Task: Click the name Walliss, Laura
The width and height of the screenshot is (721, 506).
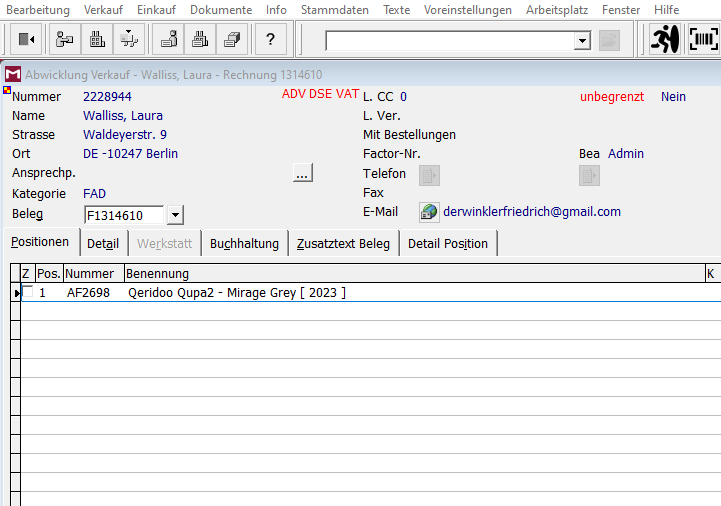Action: click(x=123, y=115)
